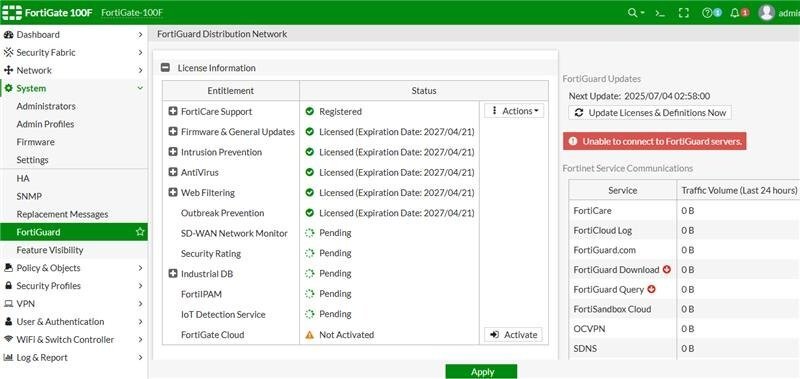The height and width of the screenshot is (379, 800).
Task: Open the CLI console icon
Action: pos(660,13)
